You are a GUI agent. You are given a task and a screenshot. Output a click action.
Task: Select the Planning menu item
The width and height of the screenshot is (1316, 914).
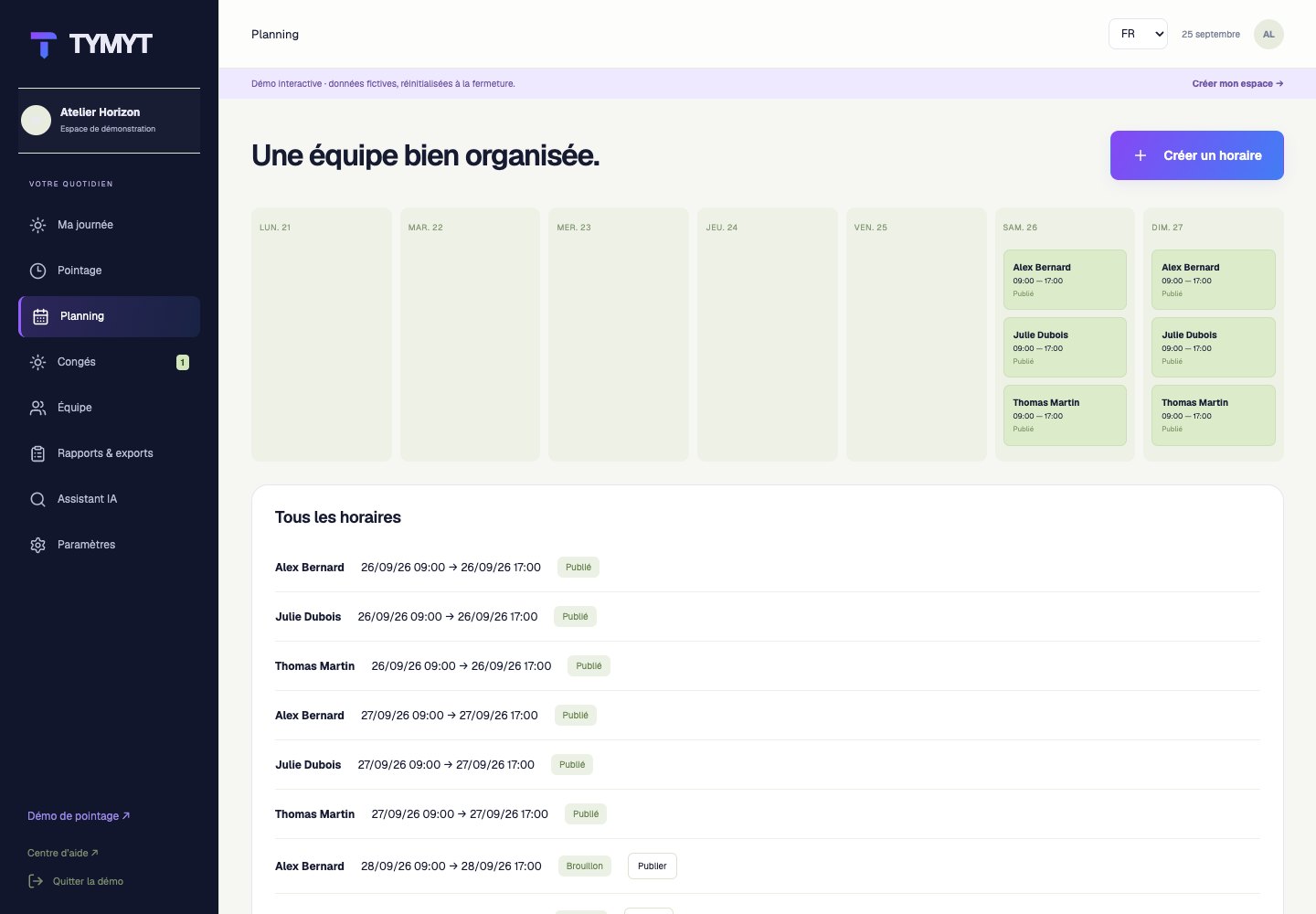tap(109, 316)
